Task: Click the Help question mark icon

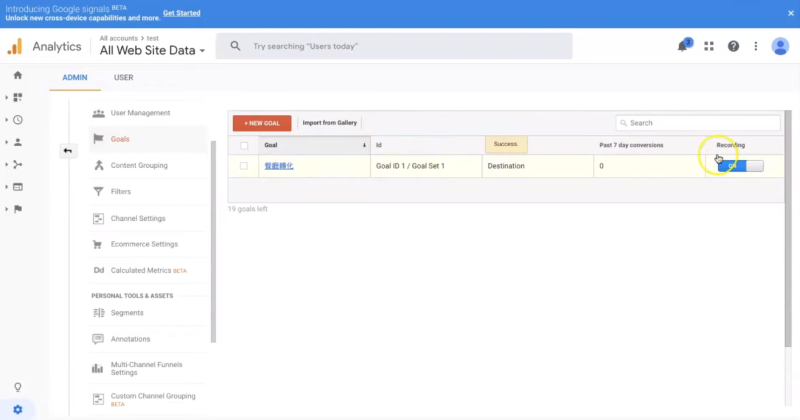Action: pos(733,46)
